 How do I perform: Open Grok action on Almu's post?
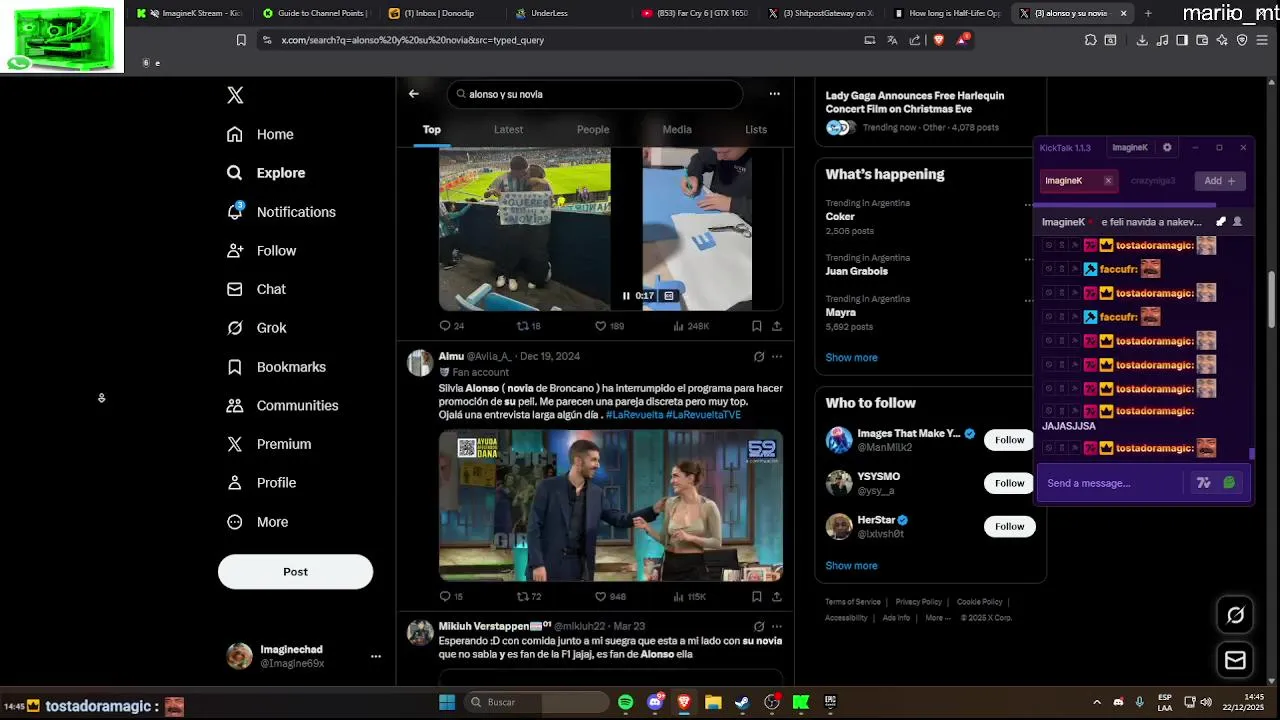pos(759,356)
